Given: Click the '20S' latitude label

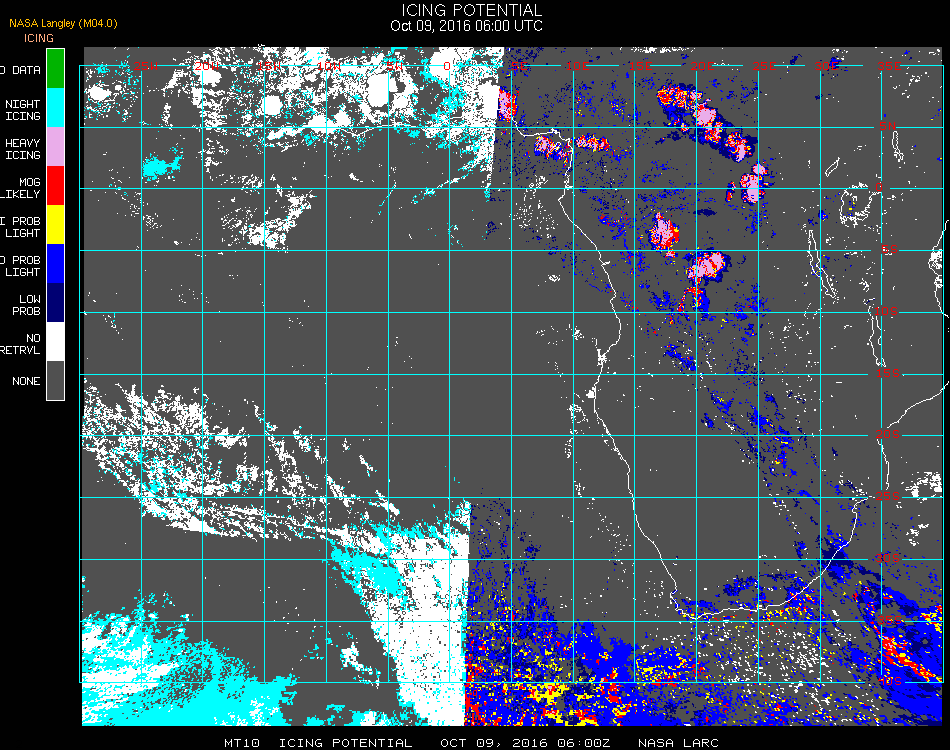Looking at the screenshot, I should pos(888,434).
